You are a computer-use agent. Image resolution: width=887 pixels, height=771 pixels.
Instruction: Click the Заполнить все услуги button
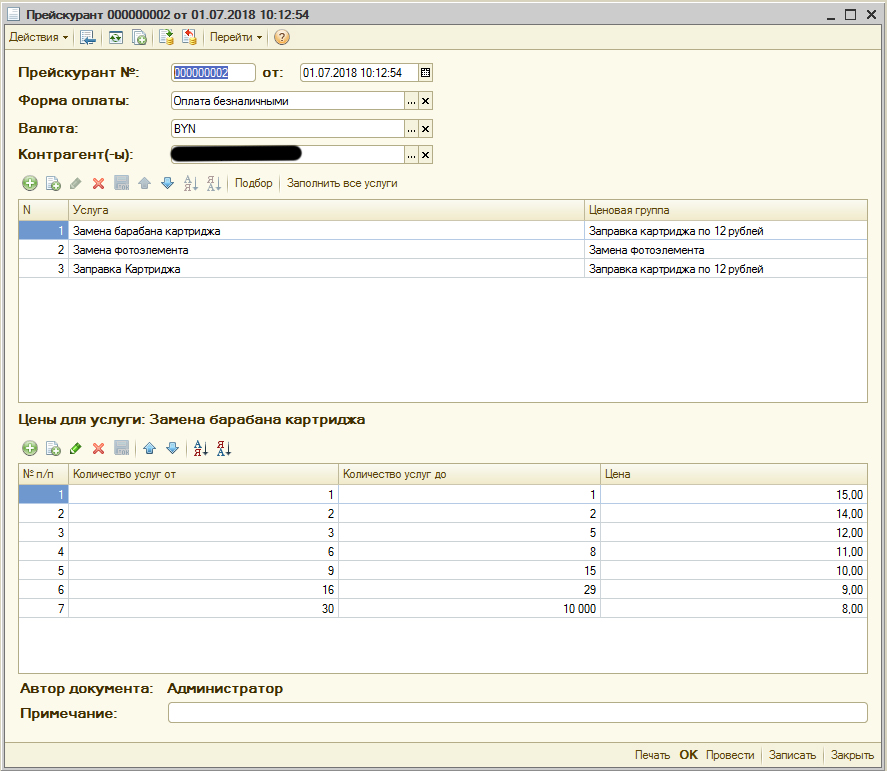[x=342, y=183]
